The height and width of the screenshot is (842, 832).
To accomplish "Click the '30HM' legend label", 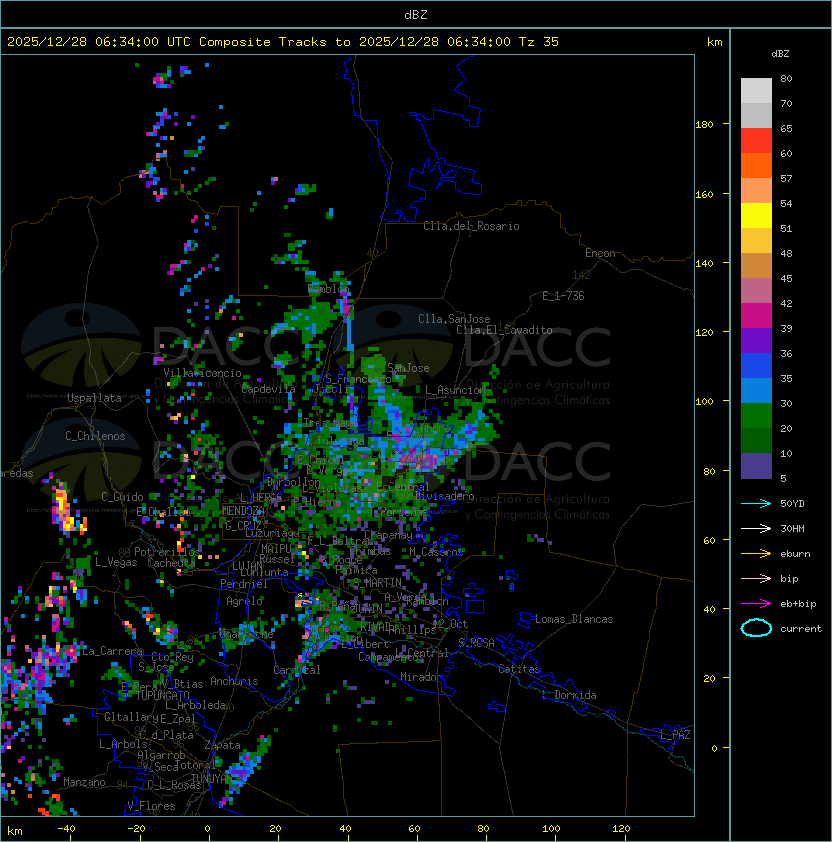I will pyautogui.click(x=792, y=528).
